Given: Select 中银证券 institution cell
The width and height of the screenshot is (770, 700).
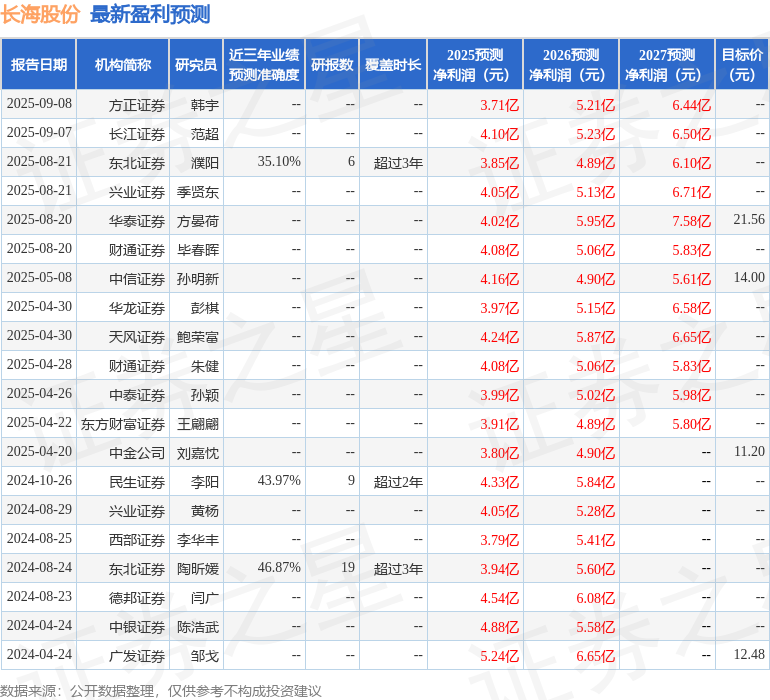Looking at the screenshot, I should 137,627.
